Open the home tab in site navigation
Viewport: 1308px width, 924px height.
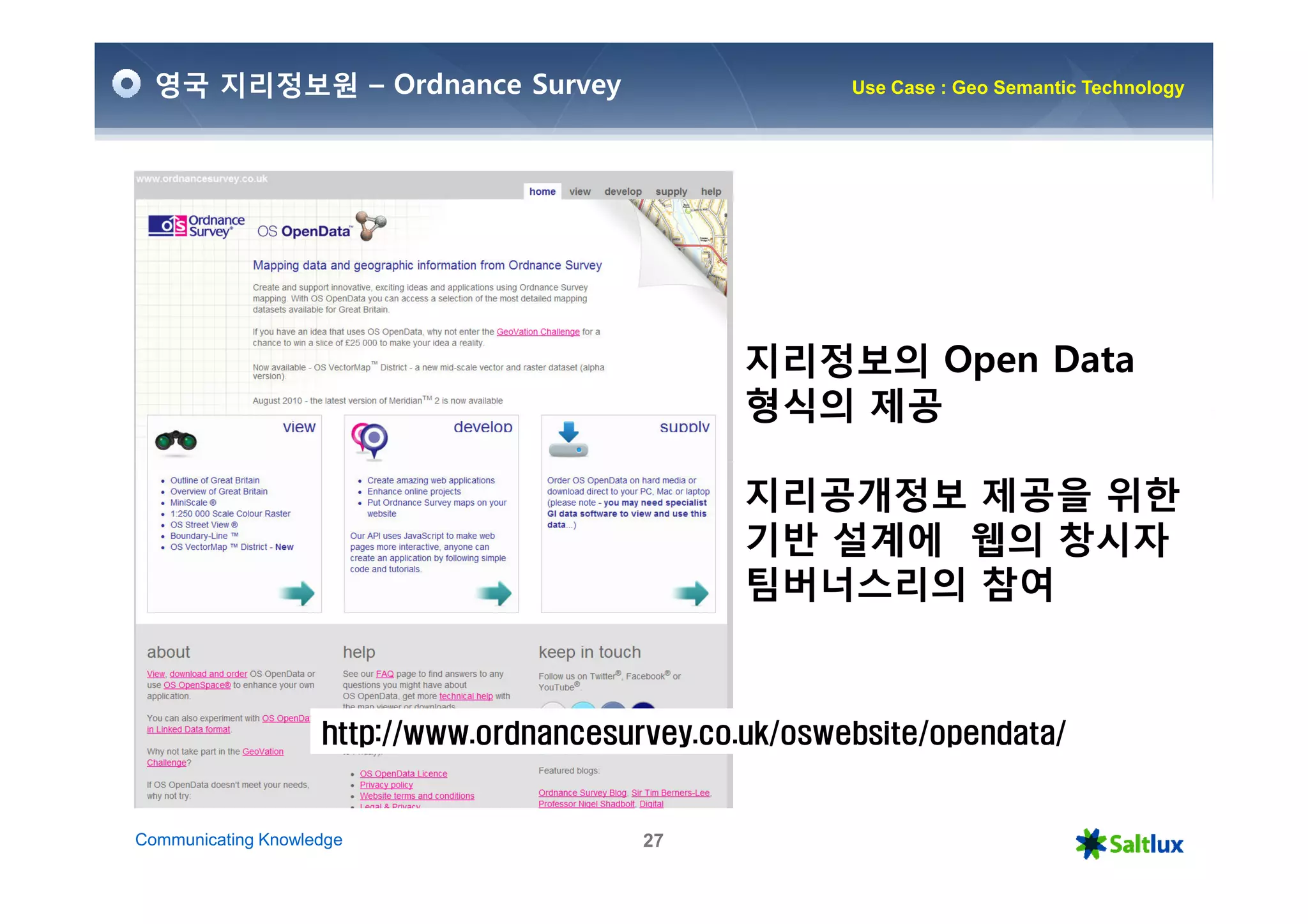(542, 192)
